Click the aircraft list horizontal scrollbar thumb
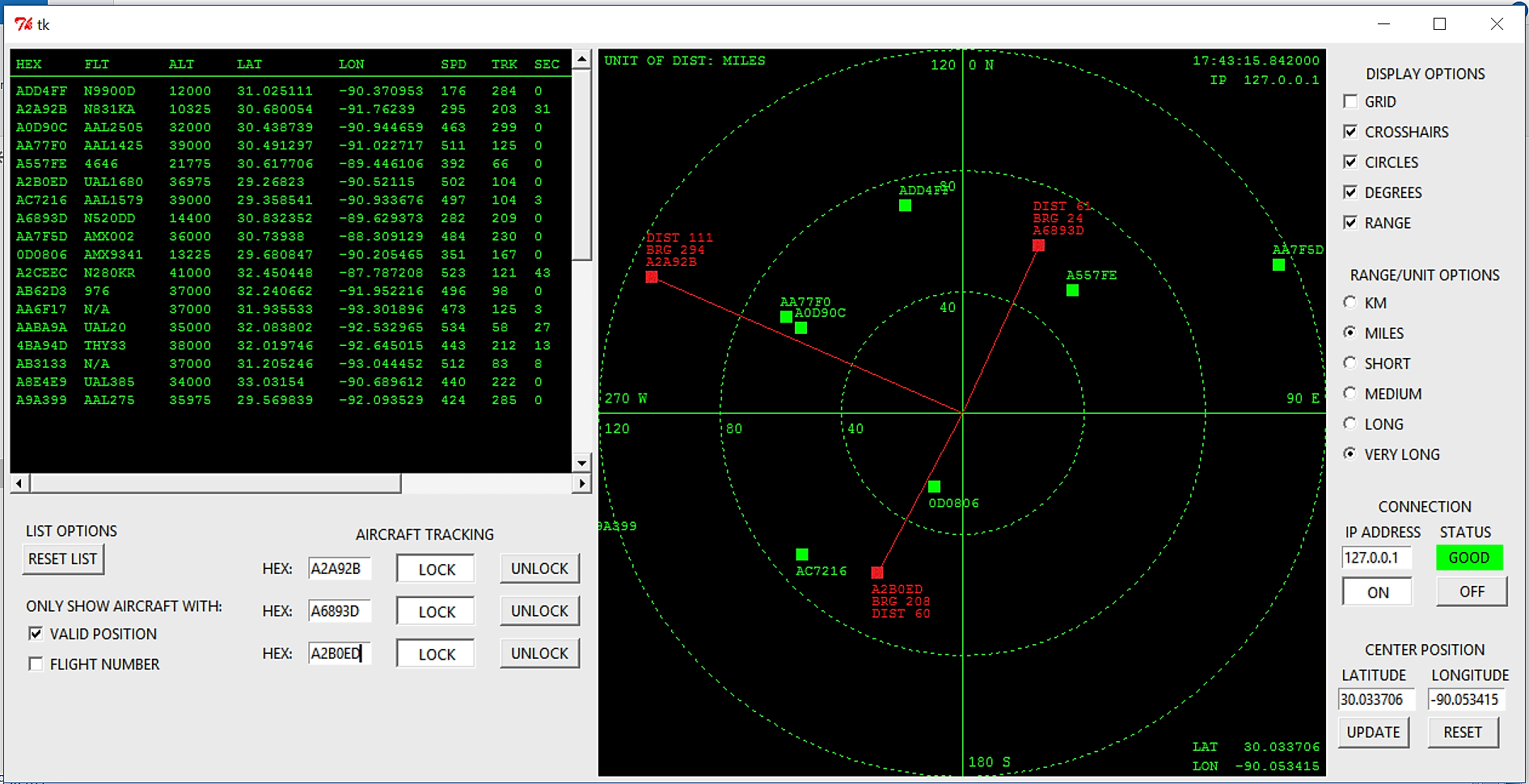Screen dimensions: 1529x784 [x=216, y=483]
